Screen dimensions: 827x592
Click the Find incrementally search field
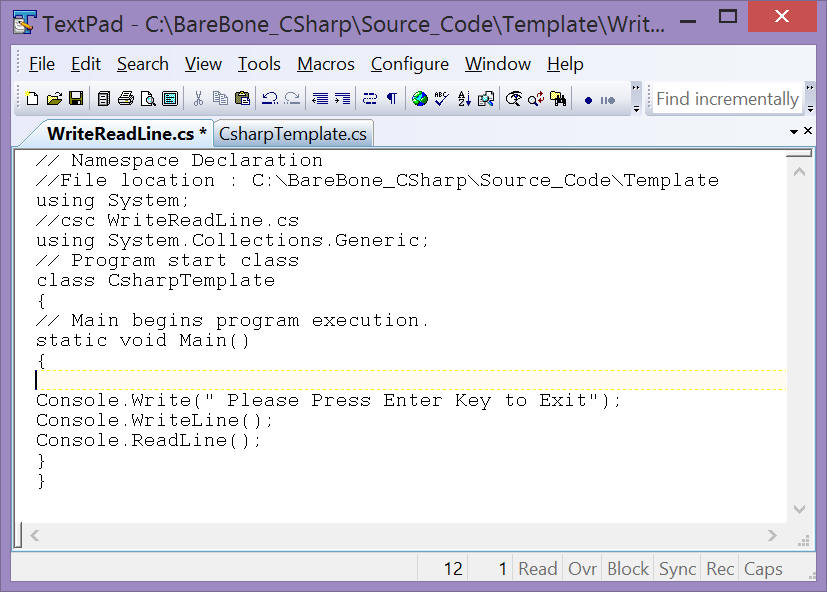coord(726,99)
